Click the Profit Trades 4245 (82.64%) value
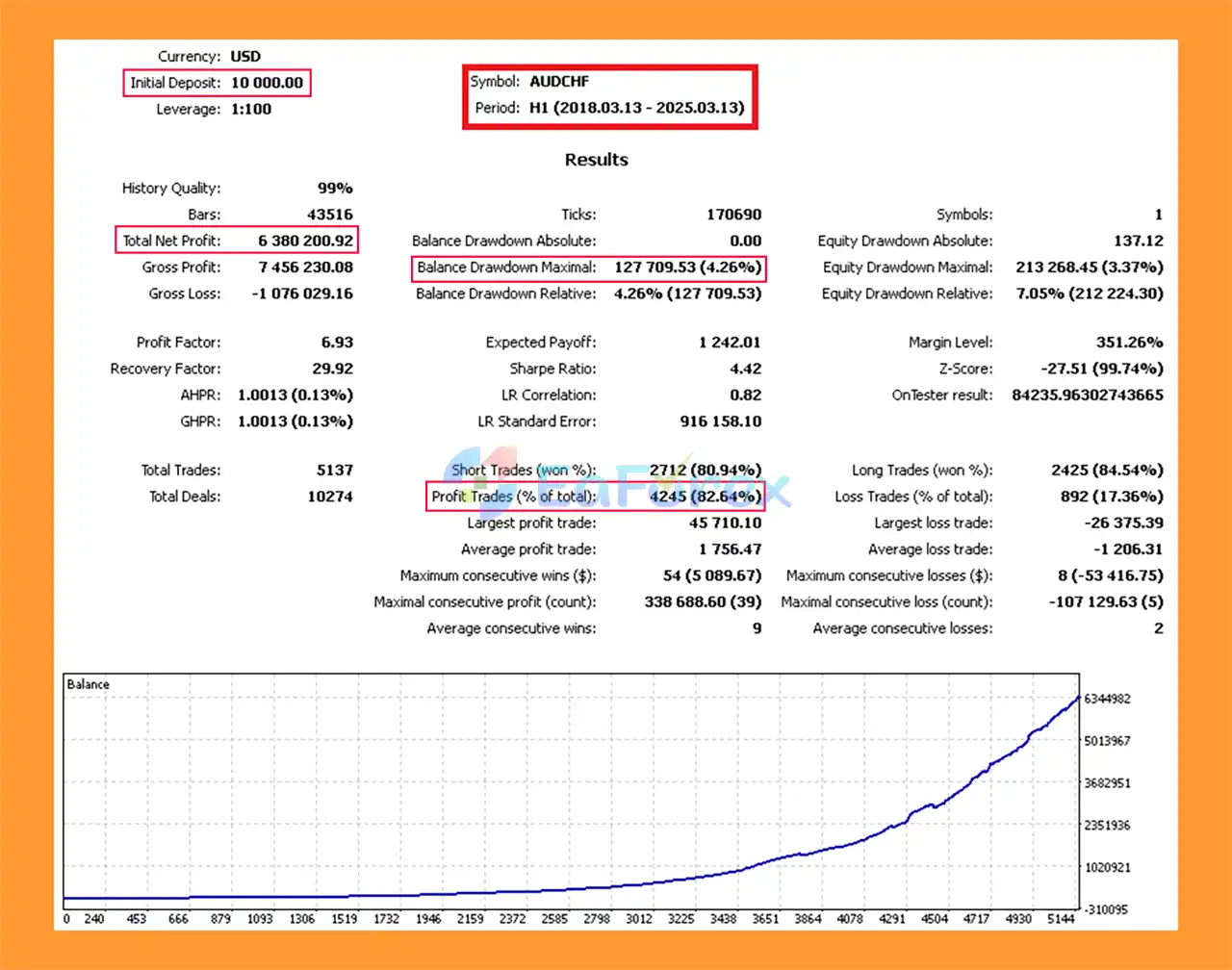Image resolution: width=1232 pixels, height=970 pixels. point(706,497)
